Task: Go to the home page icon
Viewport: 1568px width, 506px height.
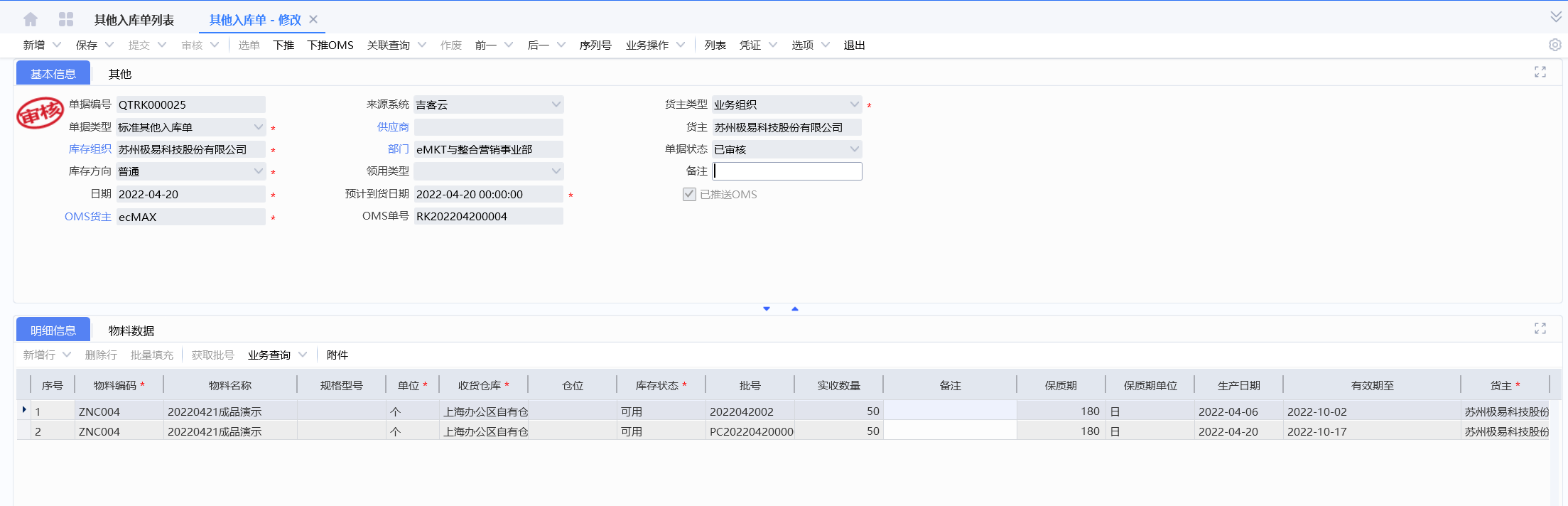Action: [x=31, y=19]
